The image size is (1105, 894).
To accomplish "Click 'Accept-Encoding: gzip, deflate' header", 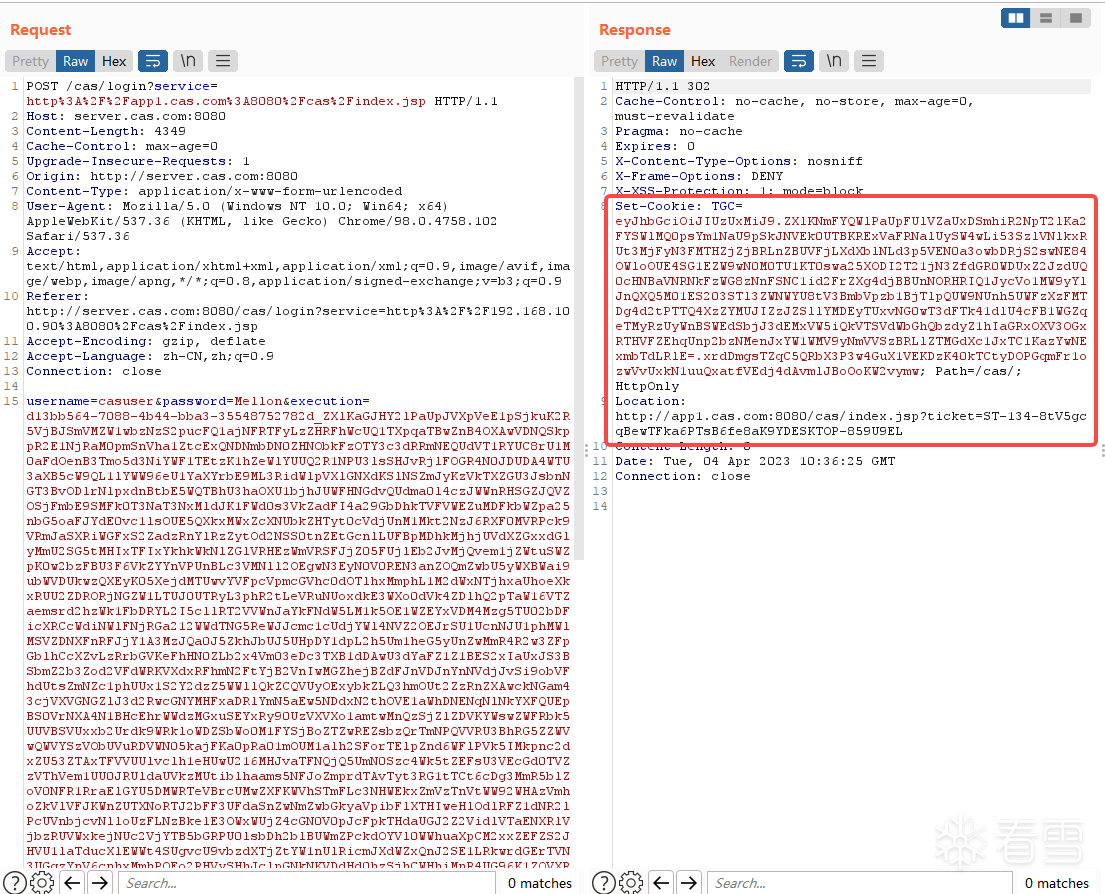I will click(146, 341).
